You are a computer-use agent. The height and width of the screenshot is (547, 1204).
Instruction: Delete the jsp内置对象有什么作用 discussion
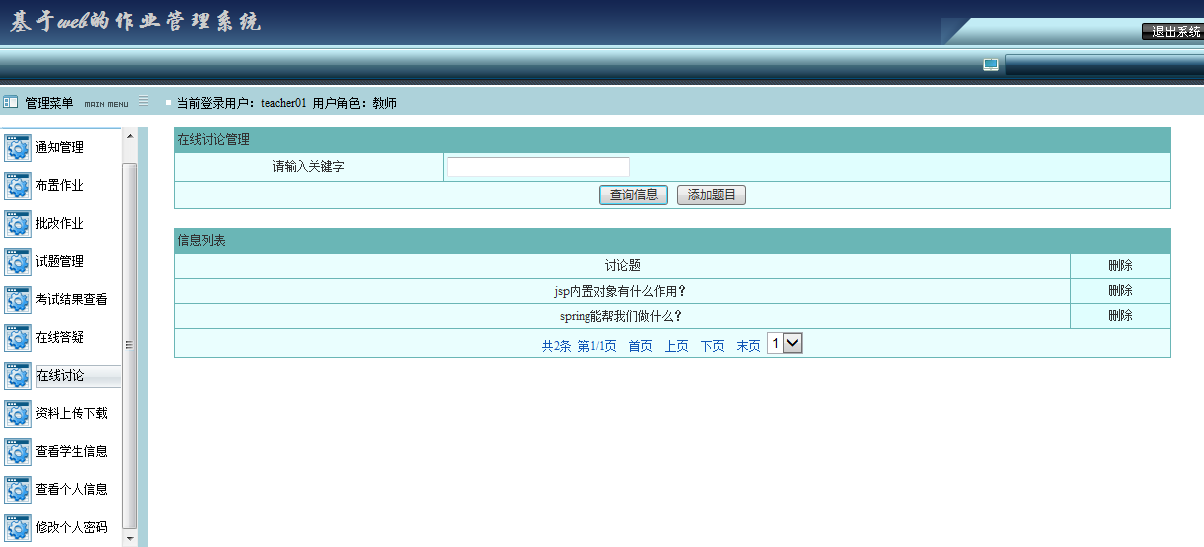pyautogui.click(x=1120, y=291)
